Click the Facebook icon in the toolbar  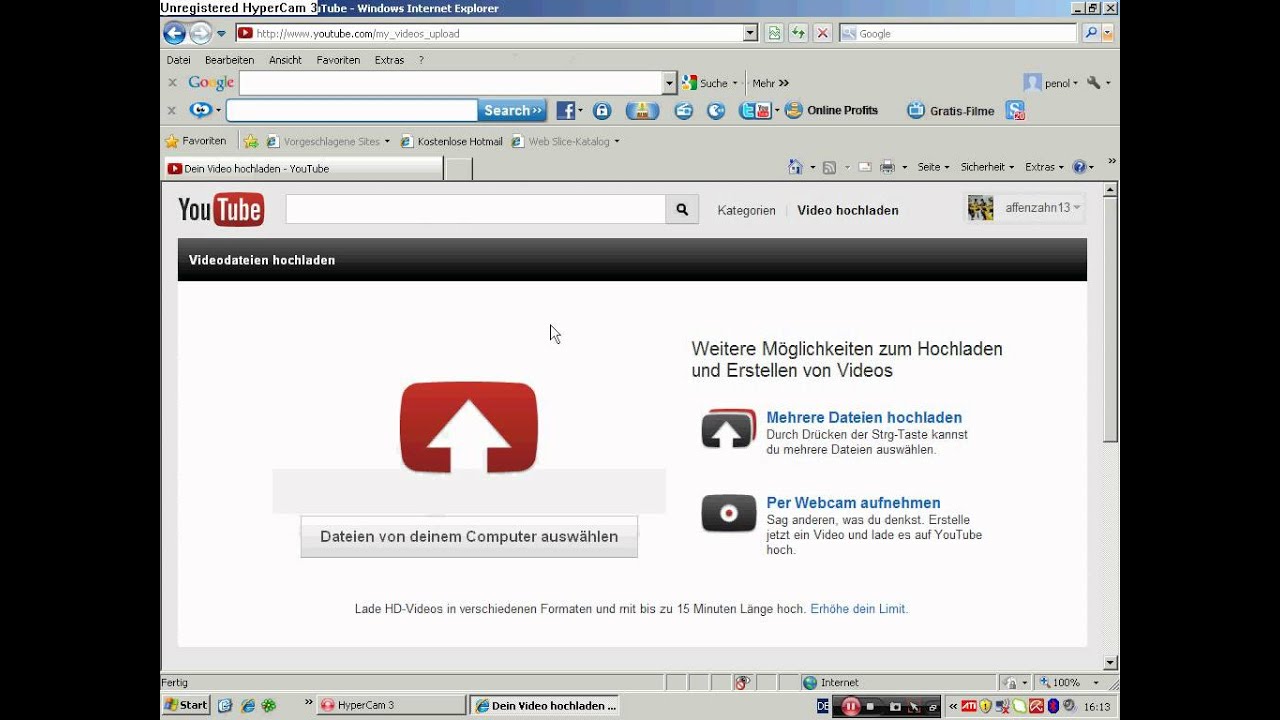566,111
